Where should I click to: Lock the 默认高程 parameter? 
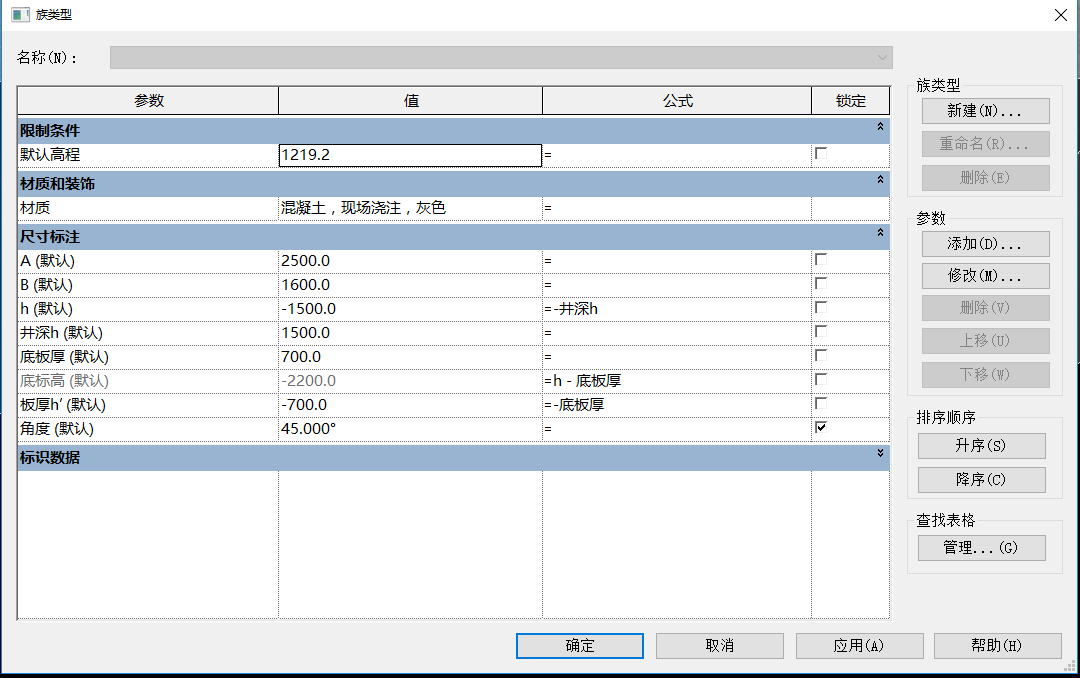pos(821,154)
